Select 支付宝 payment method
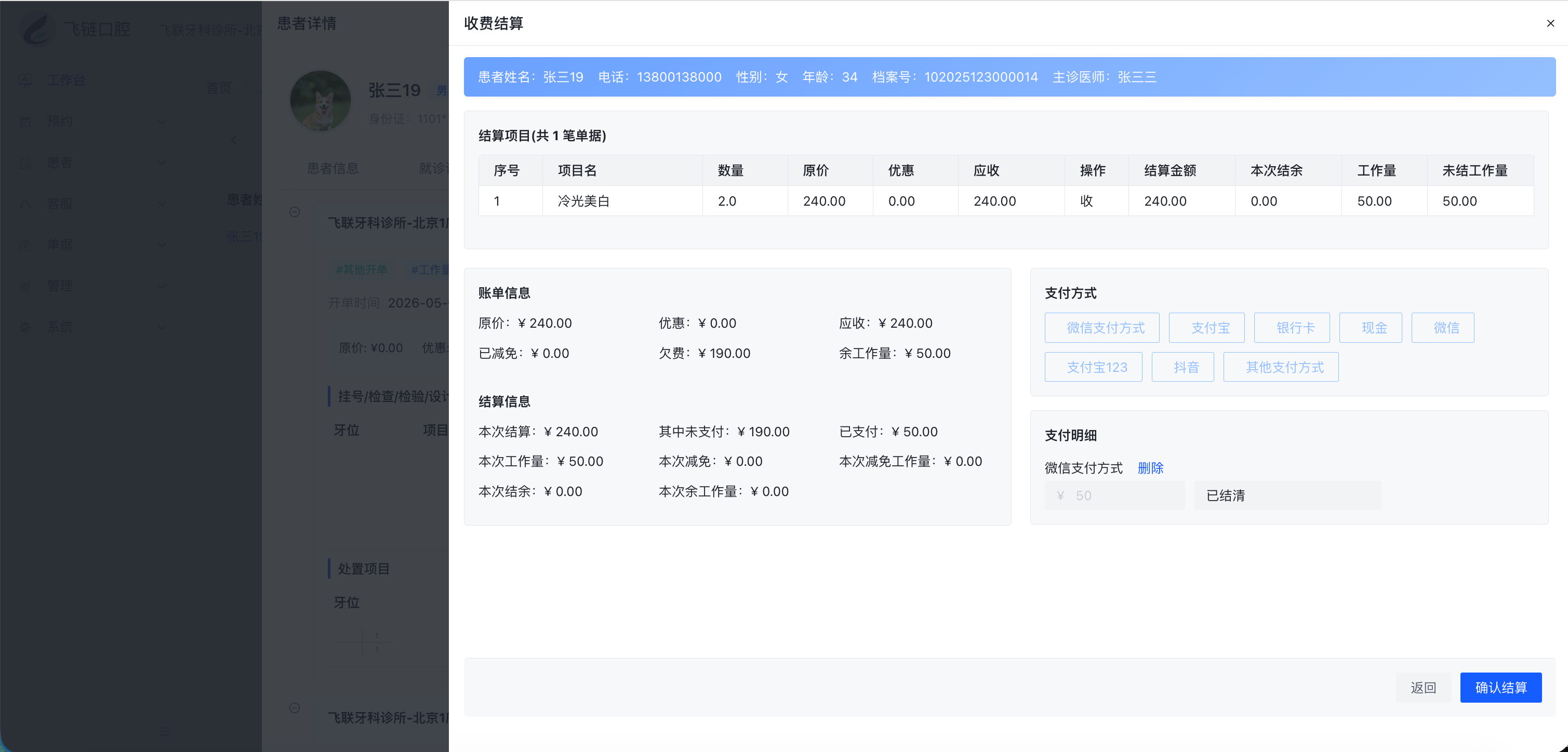 (x=1206, y=327)
